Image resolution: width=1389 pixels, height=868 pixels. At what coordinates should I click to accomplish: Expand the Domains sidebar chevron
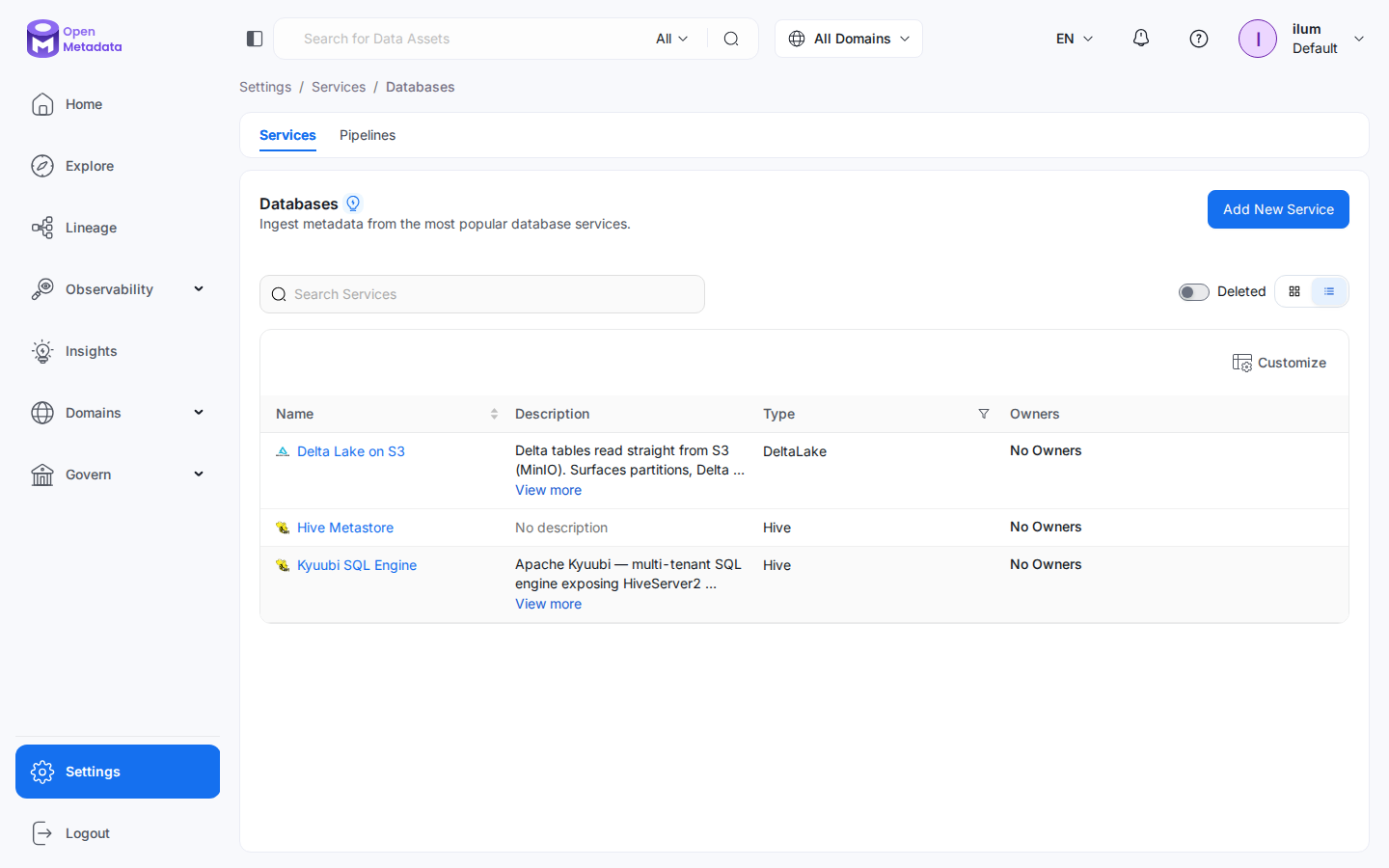199,413
